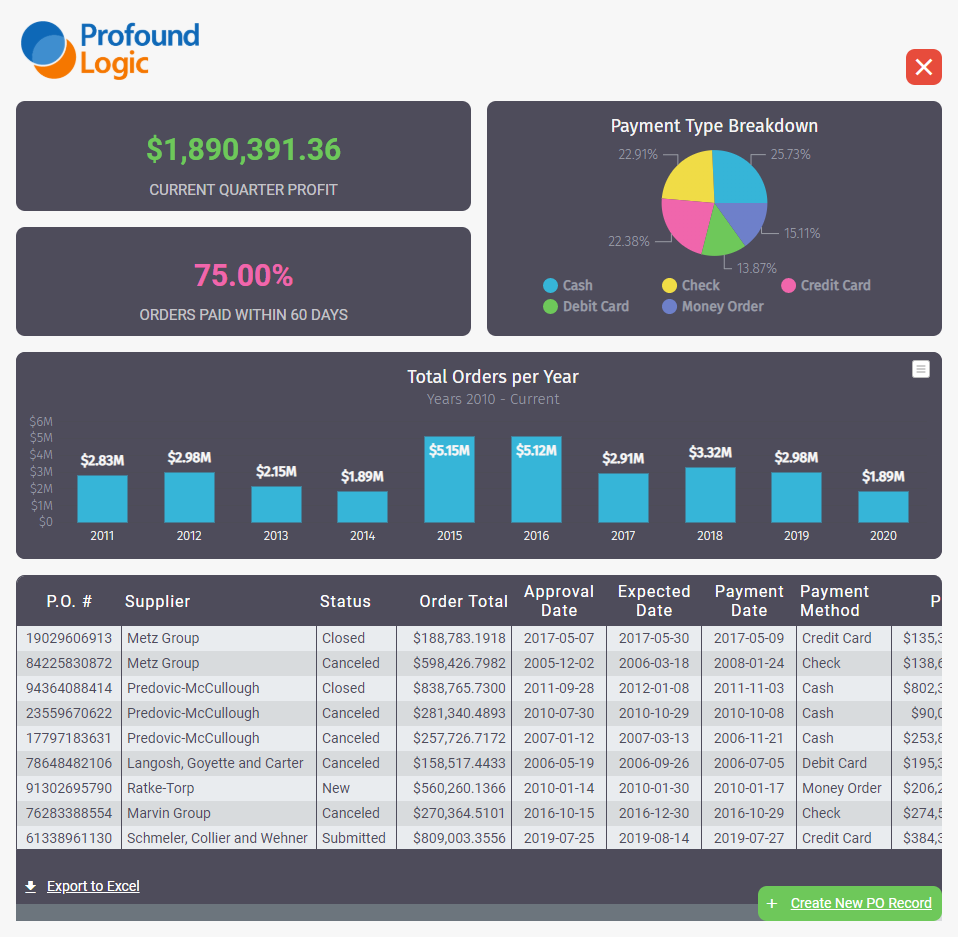Open the chart hamburger menu icon

tap(921, 369)
